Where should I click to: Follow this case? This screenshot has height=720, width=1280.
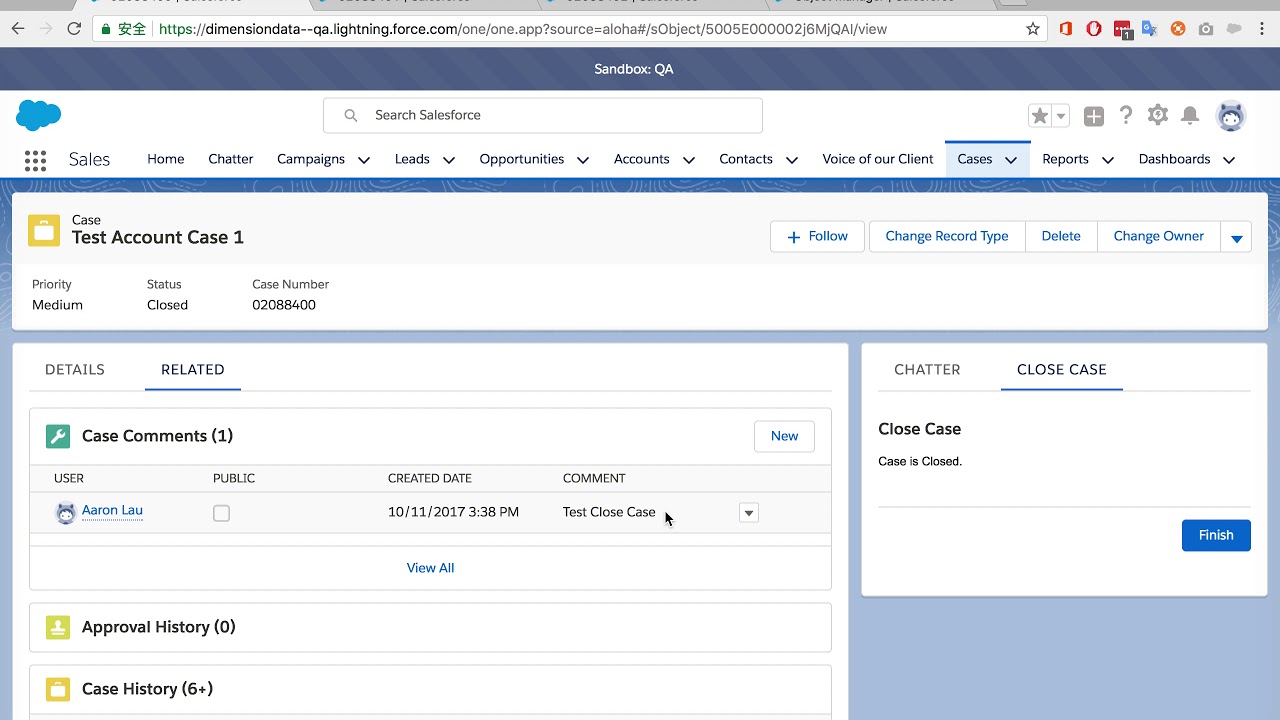tap(817, 237)
